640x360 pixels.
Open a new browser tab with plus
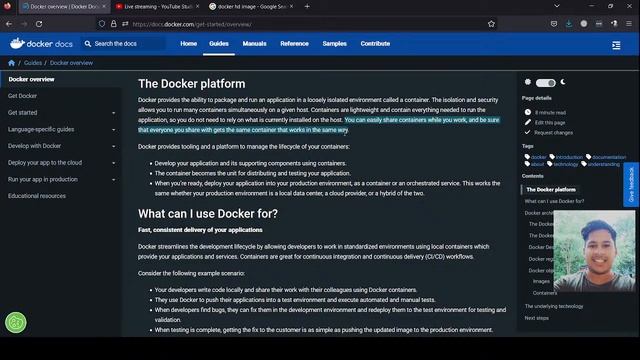(307, 7)
